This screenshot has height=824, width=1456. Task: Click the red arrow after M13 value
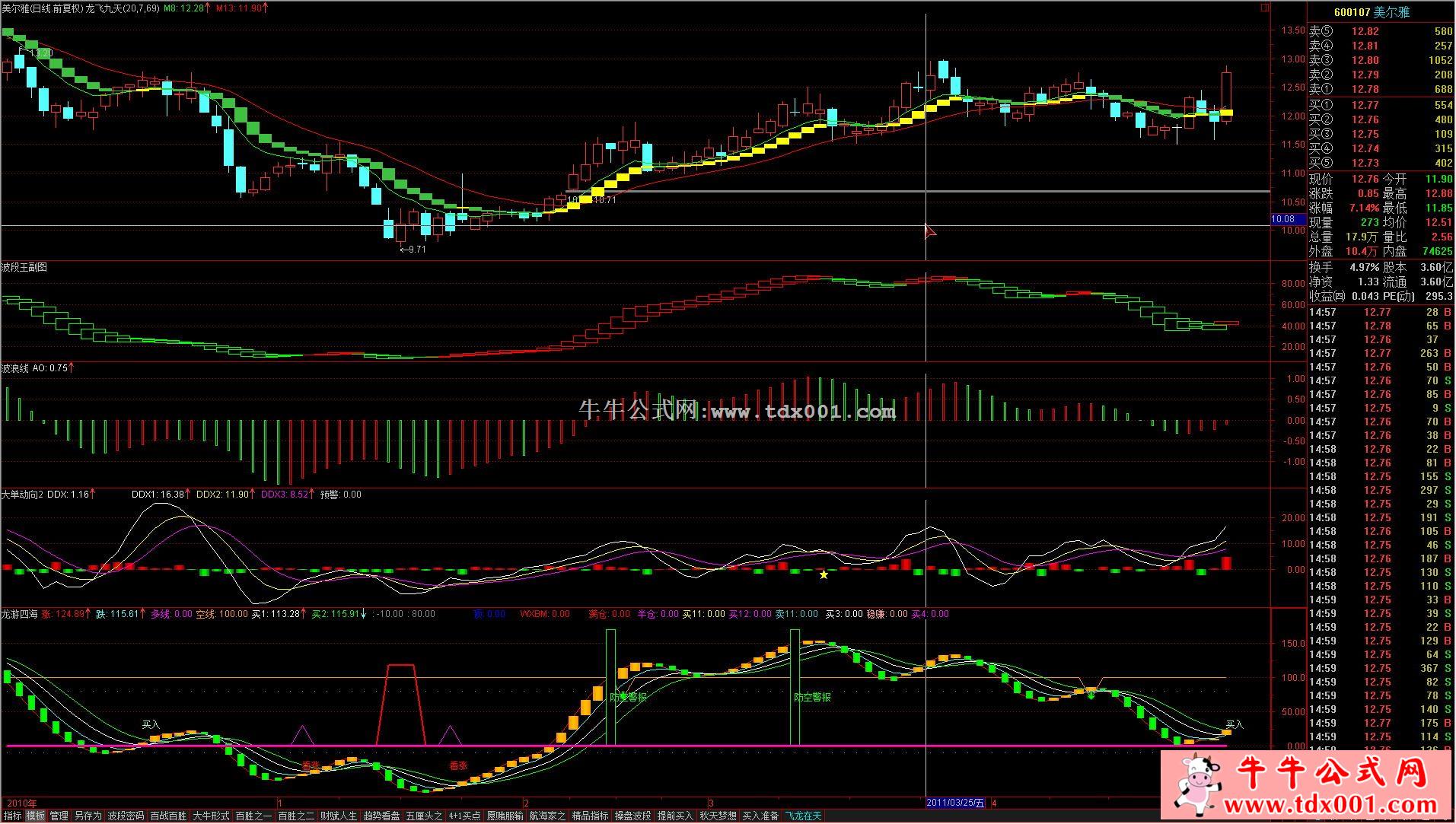[269, 8]
